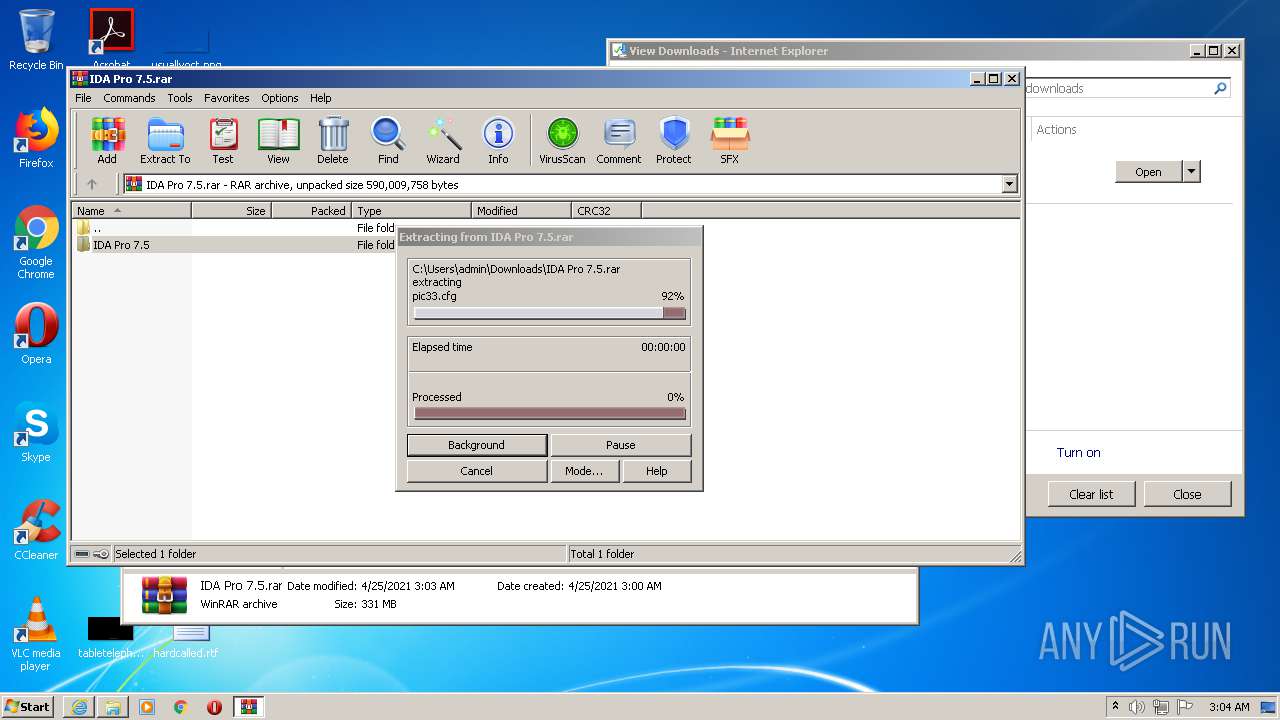1280x720 pixels.
Task: Click the file extraction progress bar at 92%
Action: 549,313
